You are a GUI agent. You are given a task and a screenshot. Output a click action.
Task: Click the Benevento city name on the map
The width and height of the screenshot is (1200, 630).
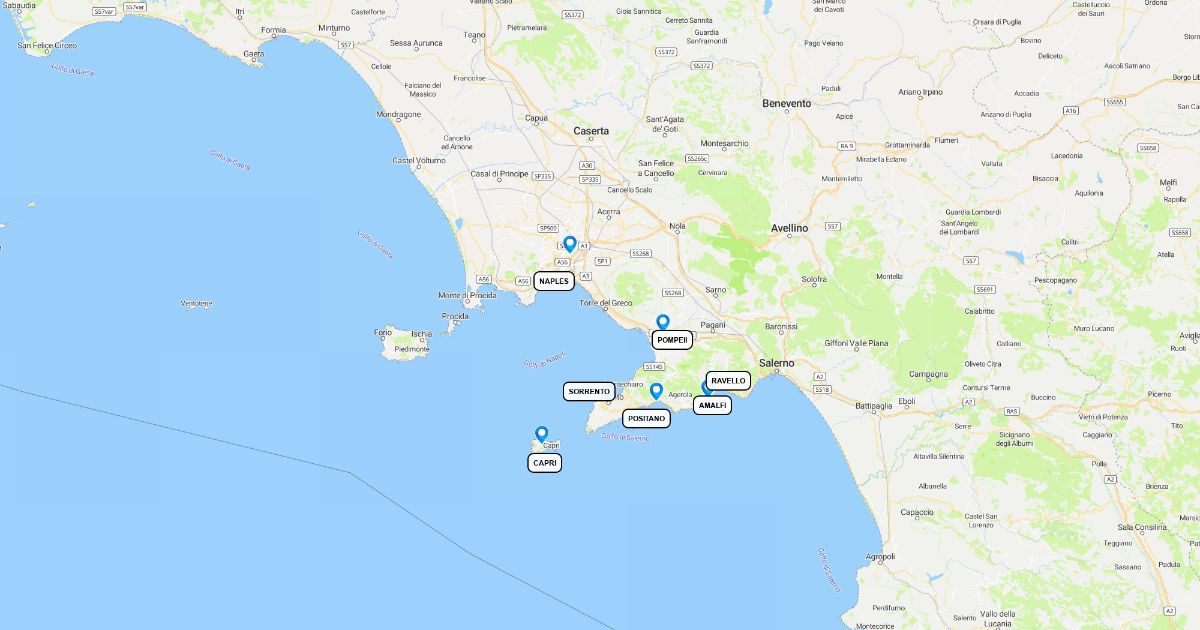click(x=787, y=103)
